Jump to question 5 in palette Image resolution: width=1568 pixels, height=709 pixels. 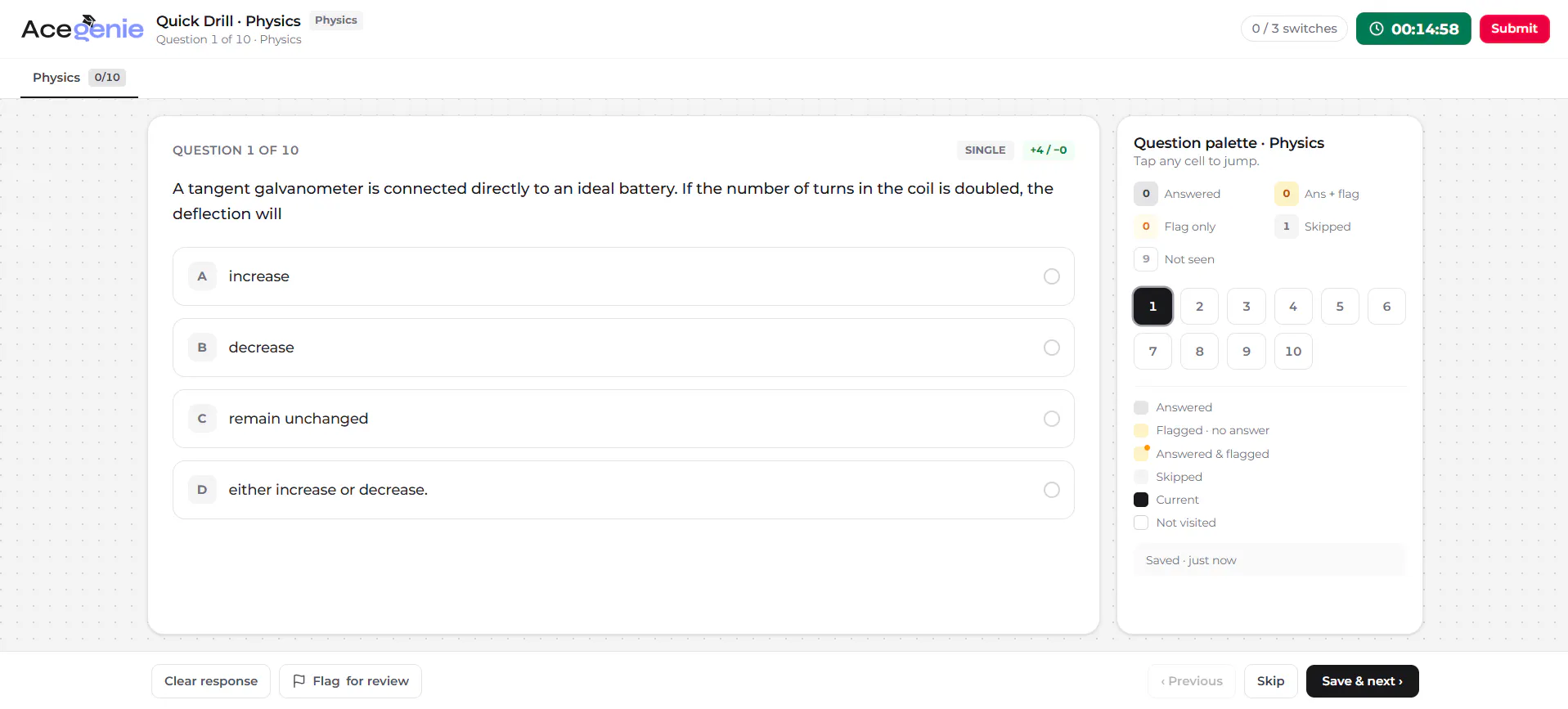point(1340,307)
